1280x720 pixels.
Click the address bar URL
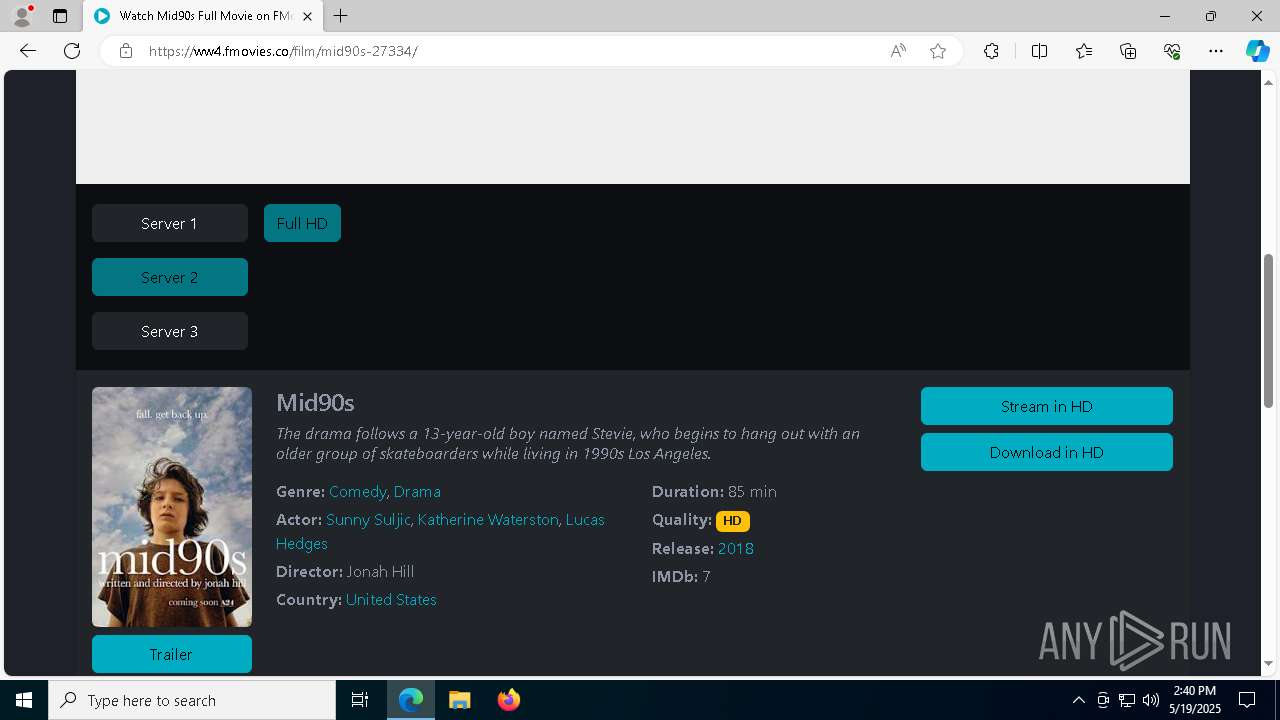283,51
